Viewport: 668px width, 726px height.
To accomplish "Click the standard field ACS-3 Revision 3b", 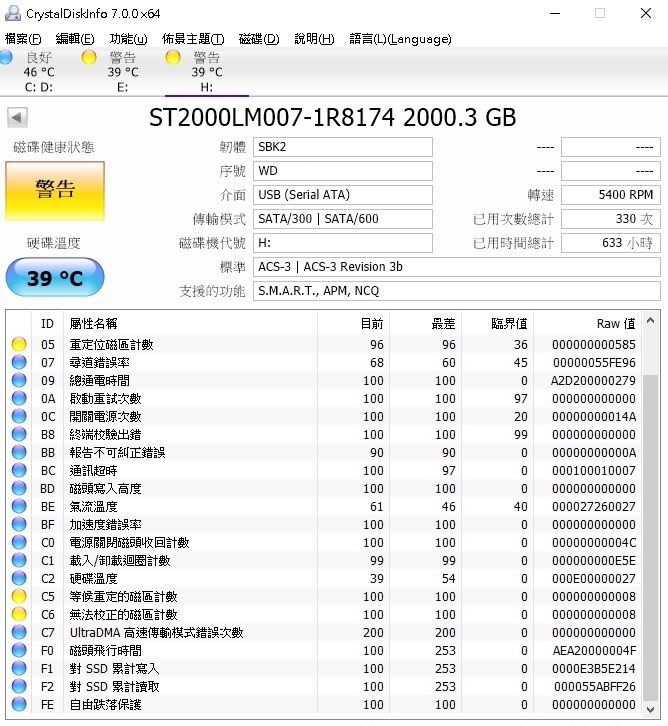I will point(456,267).
